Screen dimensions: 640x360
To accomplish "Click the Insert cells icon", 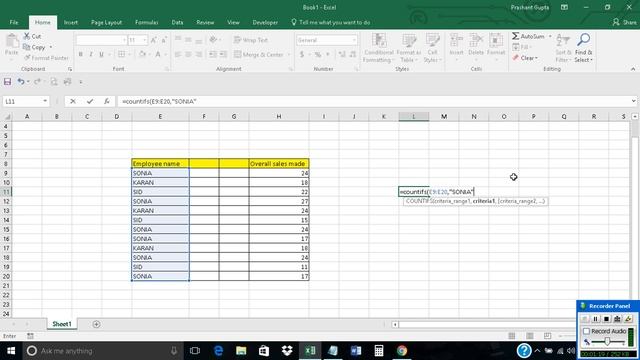I will coord(456,41).
